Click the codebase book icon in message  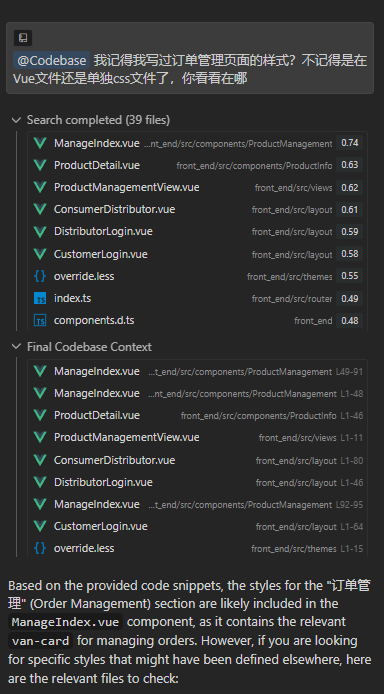pyautogui.click(x=23, y=38)
